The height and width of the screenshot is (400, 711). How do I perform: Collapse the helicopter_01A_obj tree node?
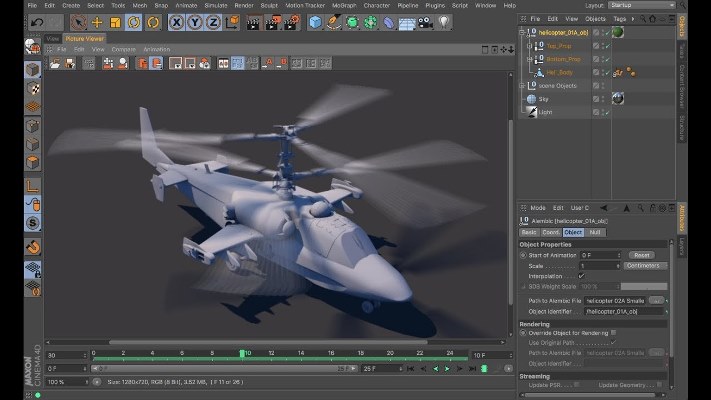[522, 33]
